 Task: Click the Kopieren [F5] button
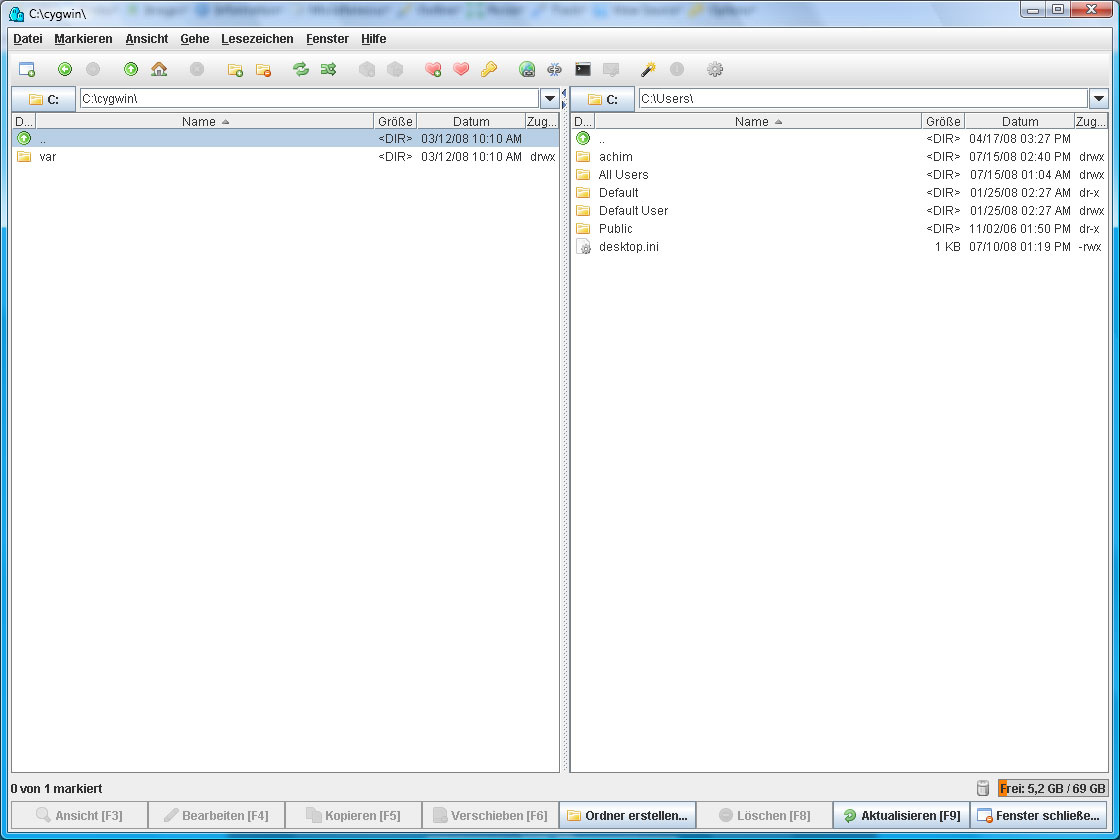(x=354, y=815)
